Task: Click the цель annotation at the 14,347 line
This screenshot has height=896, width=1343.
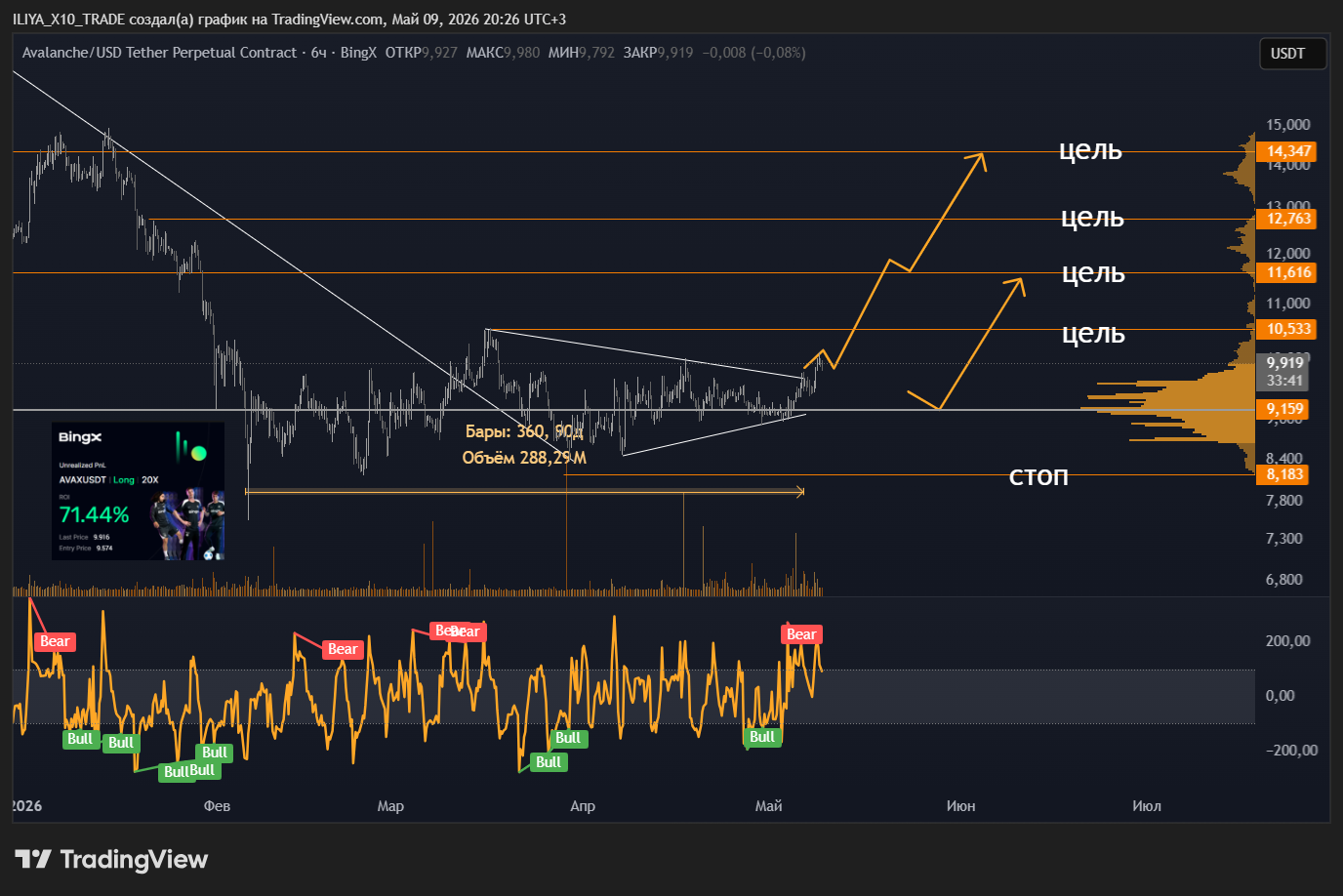Action: pyautogui.click(x=1090, y=150)
